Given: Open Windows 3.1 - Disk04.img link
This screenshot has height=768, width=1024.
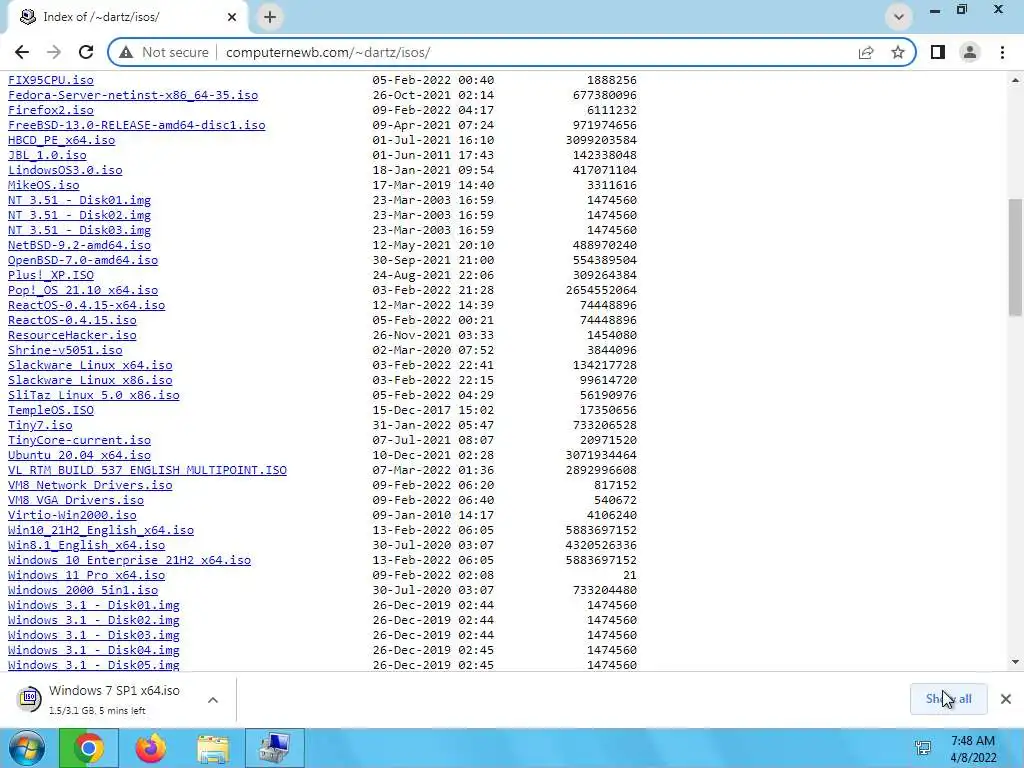Looking at the screenshot, I should click(x=93, y=651).
